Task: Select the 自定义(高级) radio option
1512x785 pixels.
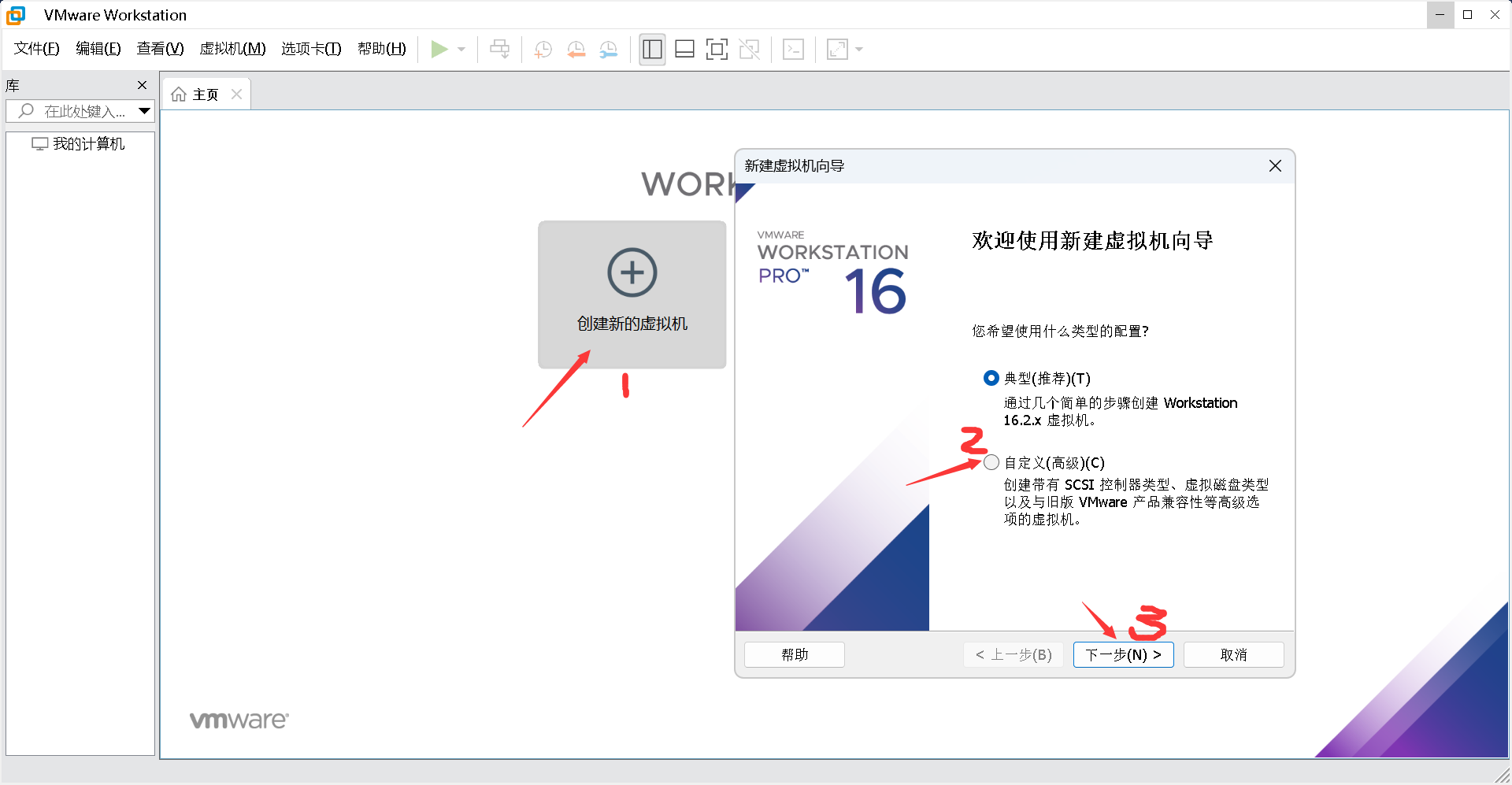Action: pyautogui.click(x=991, y=463)
